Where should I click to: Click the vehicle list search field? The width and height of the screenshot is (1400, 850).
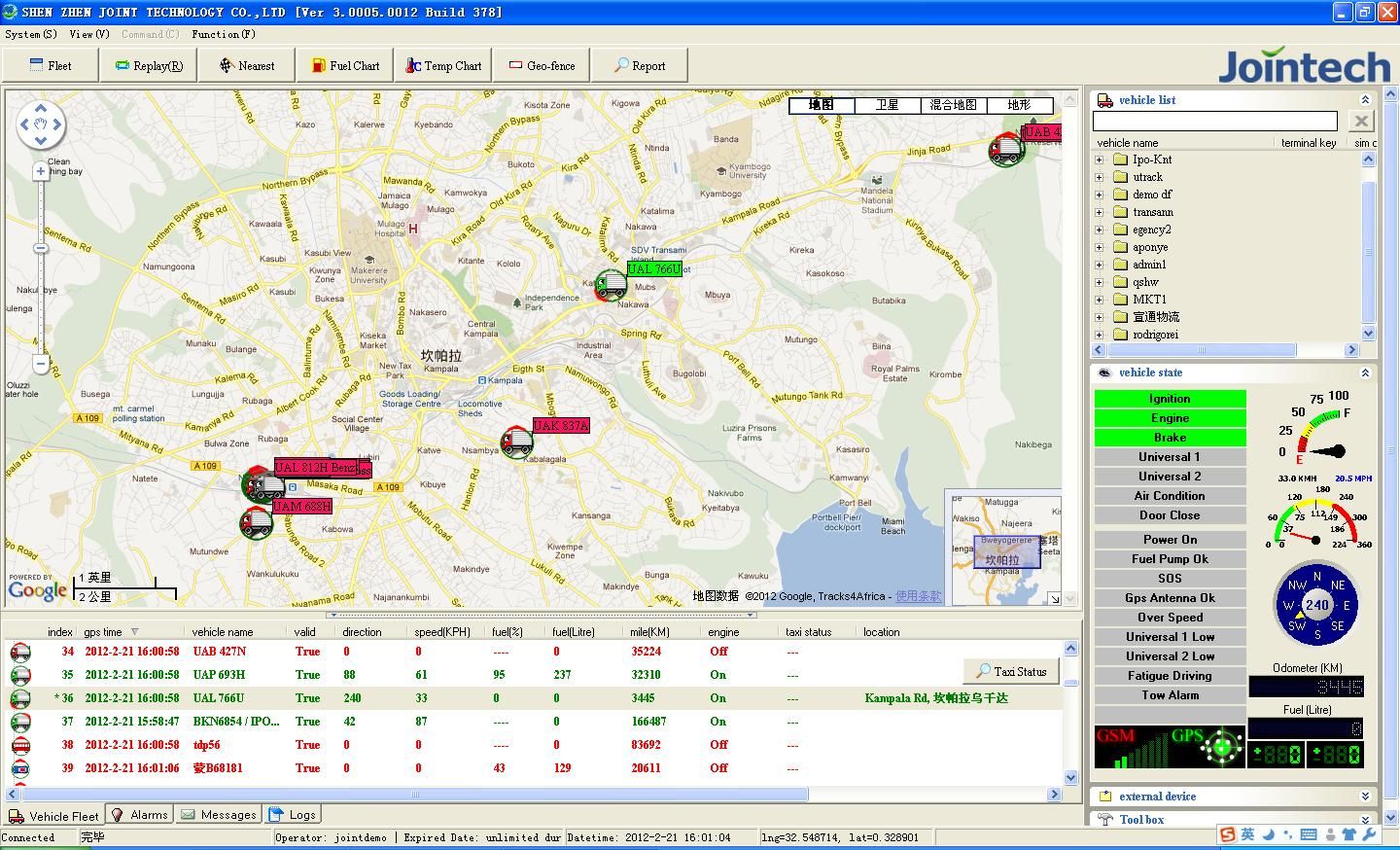[1215, 121]
